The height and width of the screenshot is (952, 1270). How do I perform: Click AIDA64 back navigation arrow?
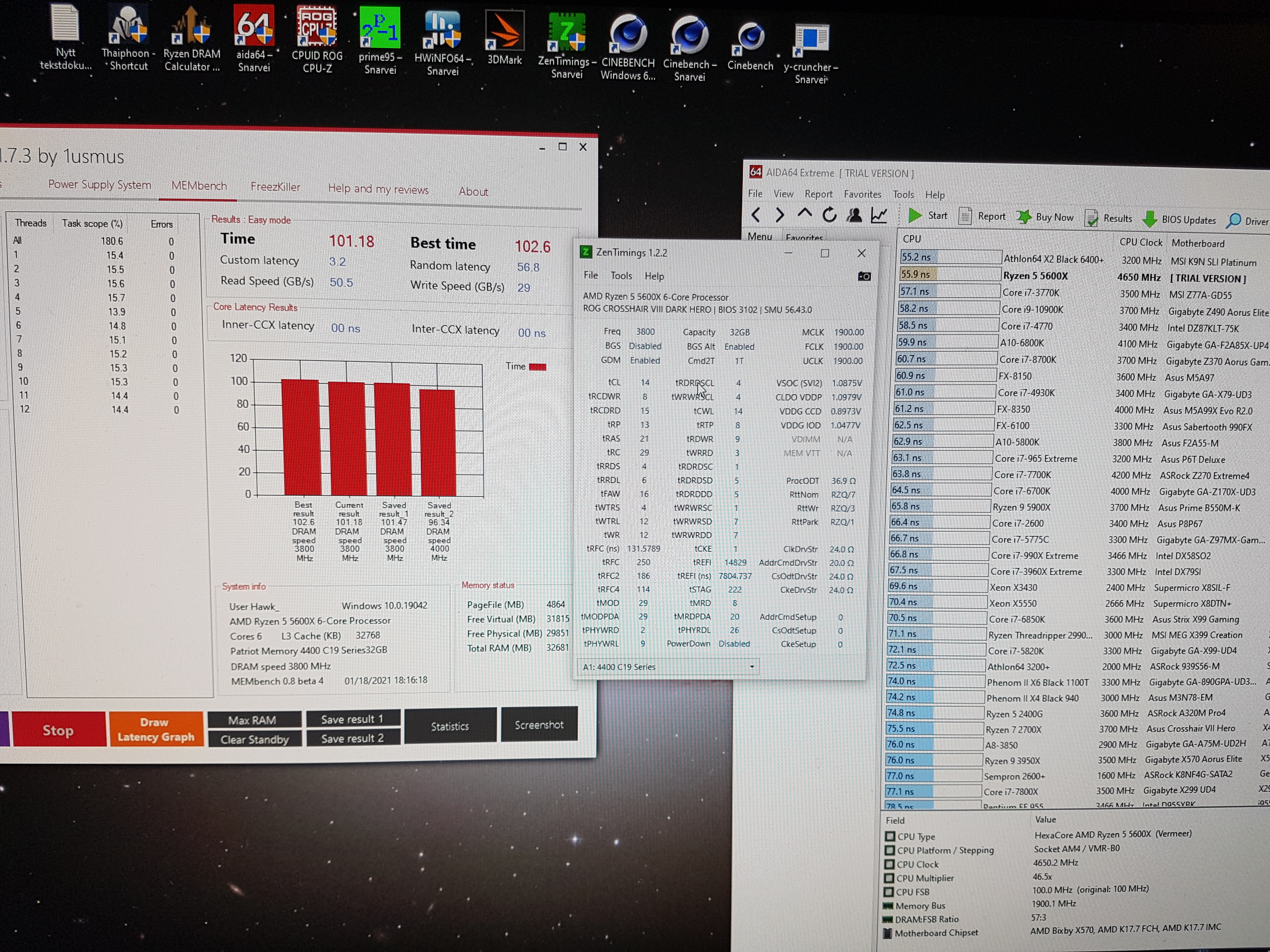point(755,215)
